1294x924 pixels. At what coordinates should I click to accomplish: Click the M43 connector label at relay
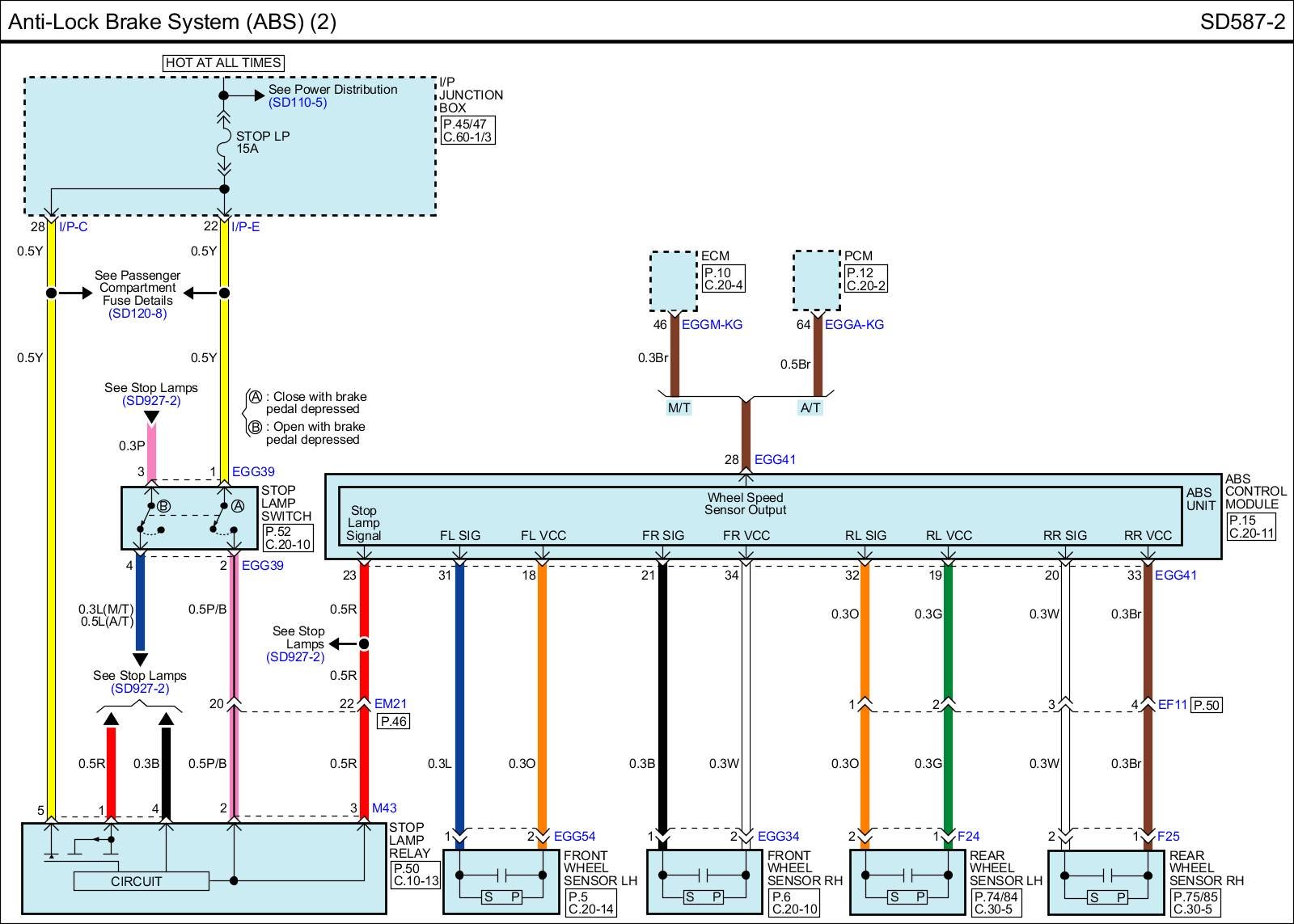tap(384, 808)
